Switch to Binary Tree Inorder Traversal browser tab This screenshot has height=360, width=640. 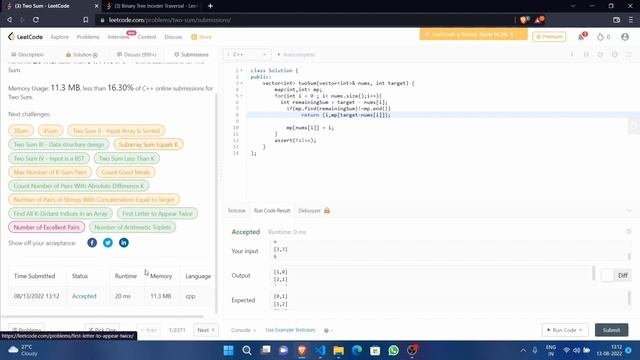[152, 6]
